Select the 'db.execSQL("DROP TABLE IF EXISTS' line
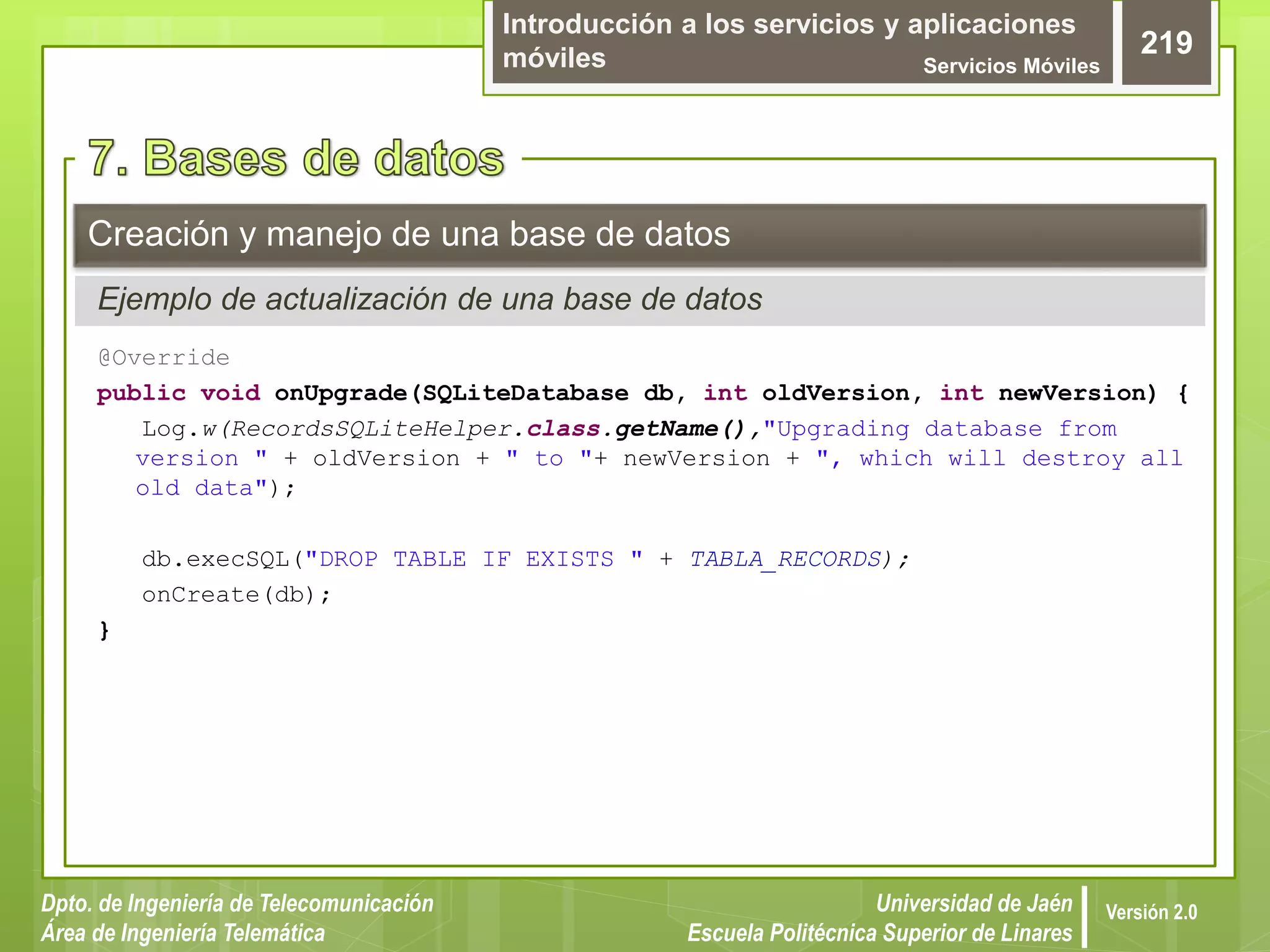1270x952 pixels. pyautogui.click(x=525, y=560)
